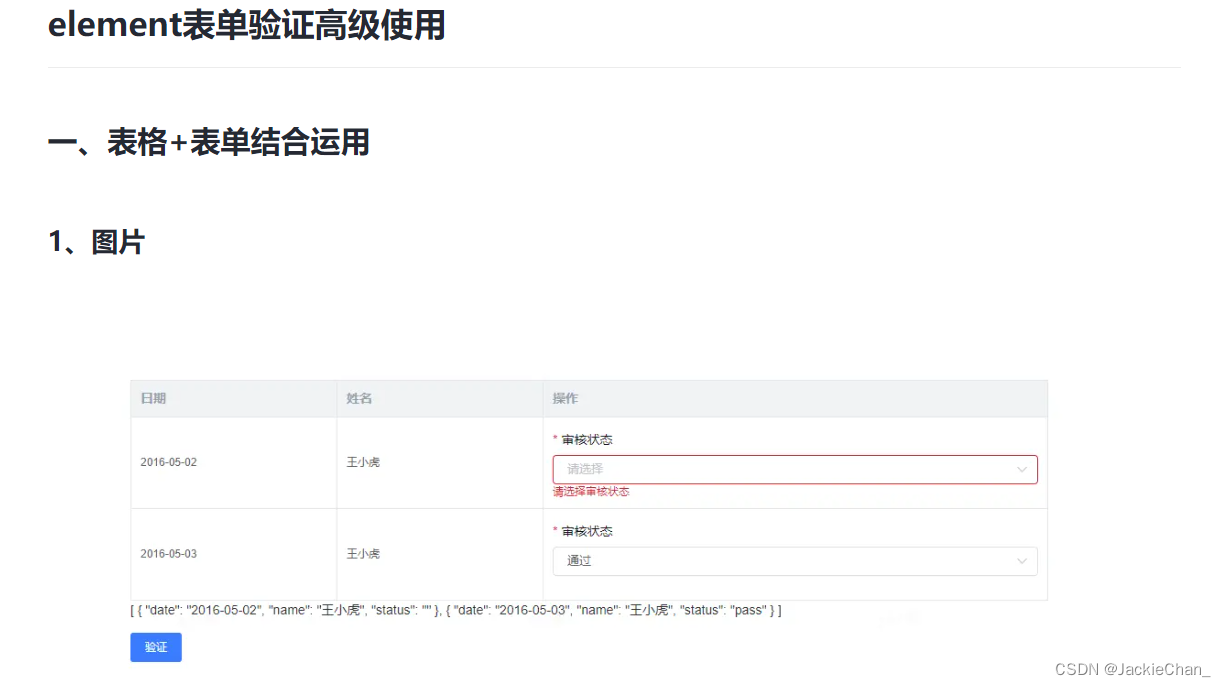
Task: Select the 姓名 column header
Action: 358,398
